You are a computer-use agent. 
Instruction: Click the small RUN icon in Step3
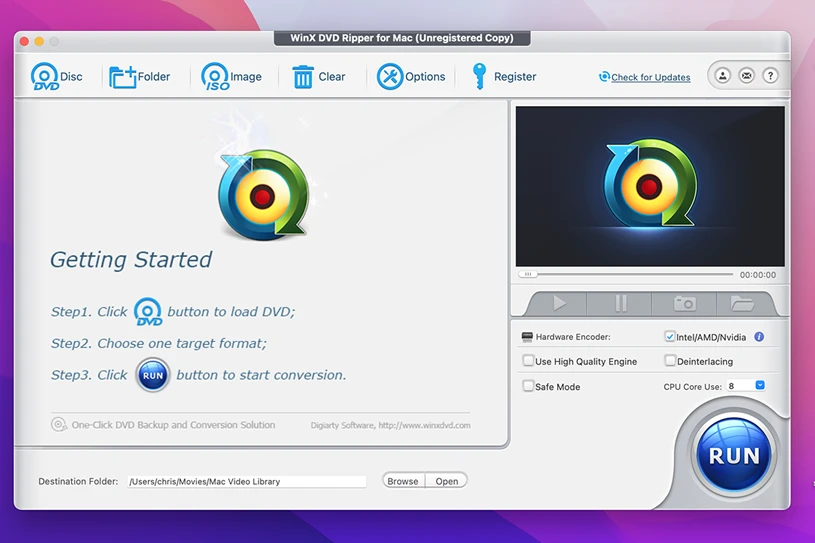(x=153, y=375)
